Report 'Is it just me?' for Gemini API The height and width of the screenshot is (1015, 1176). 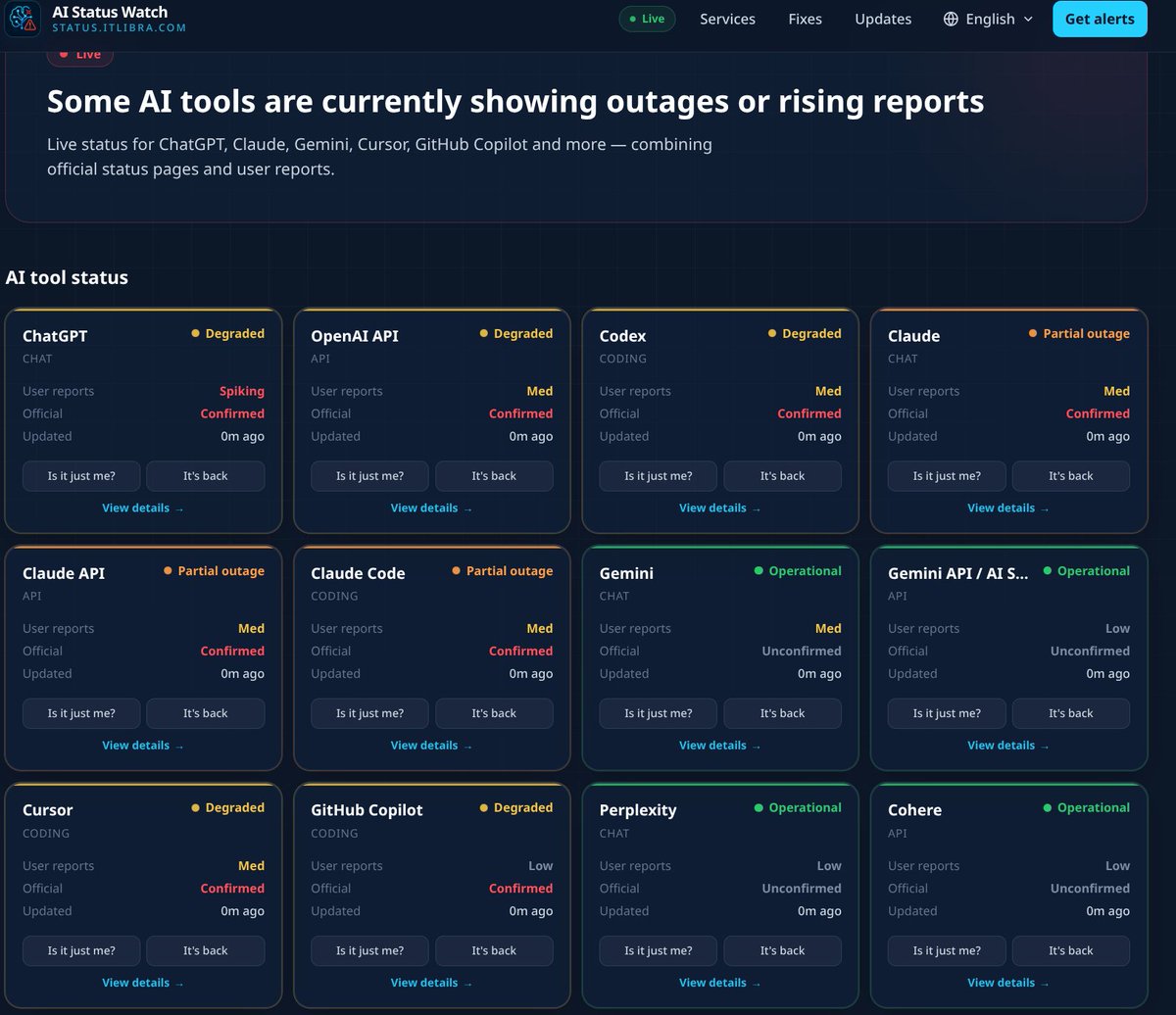[947, 713]
